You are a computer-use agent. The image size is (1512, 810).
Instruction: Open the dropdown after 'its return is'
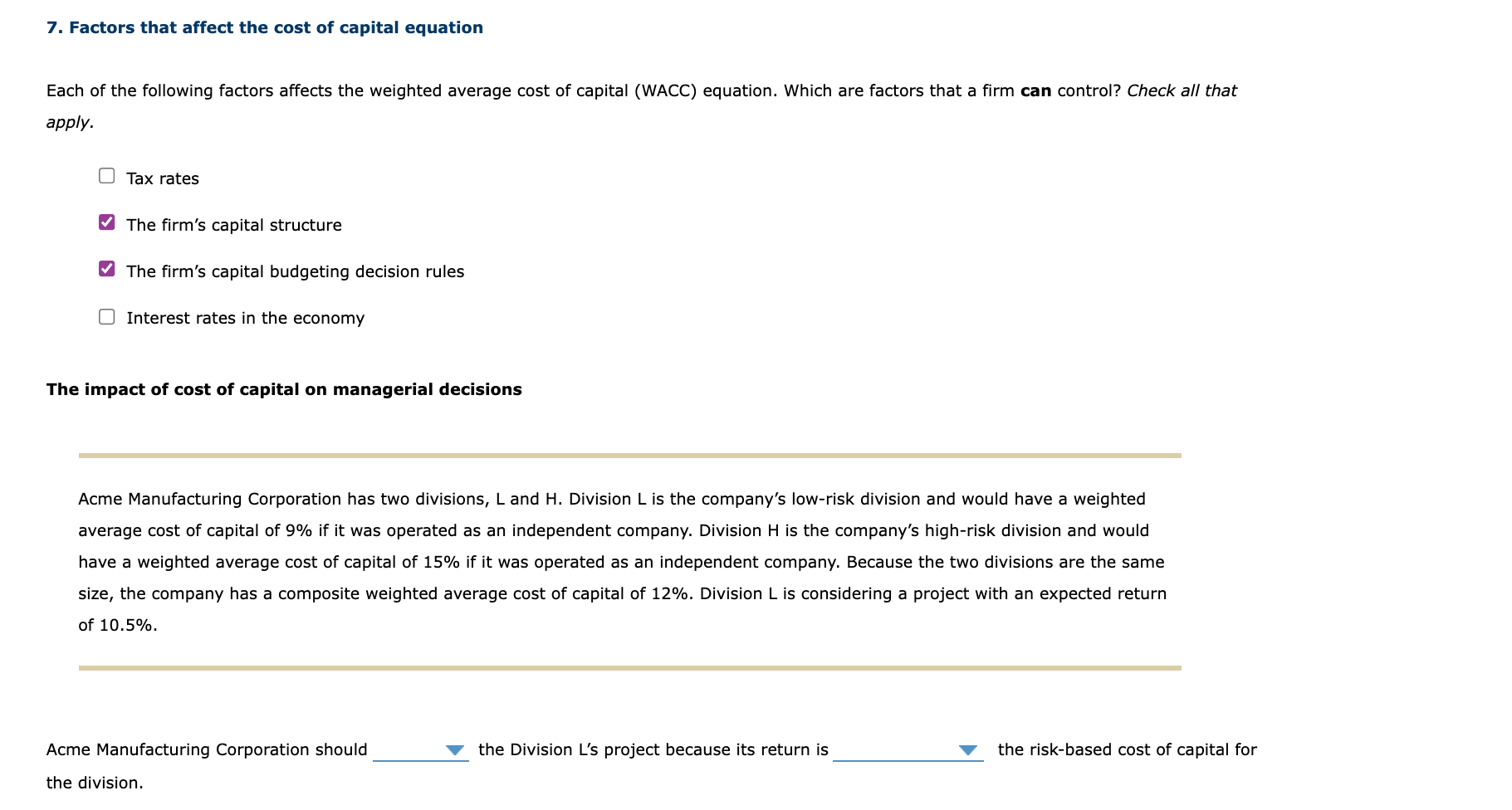(908, 752)
